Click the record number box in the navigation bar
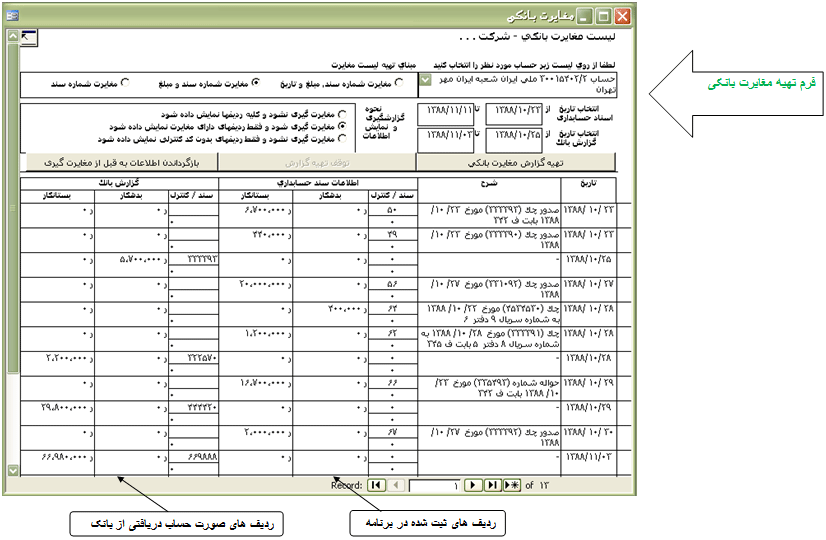The width and height of the screenshot is (826, 540). [x=434, y=486]
